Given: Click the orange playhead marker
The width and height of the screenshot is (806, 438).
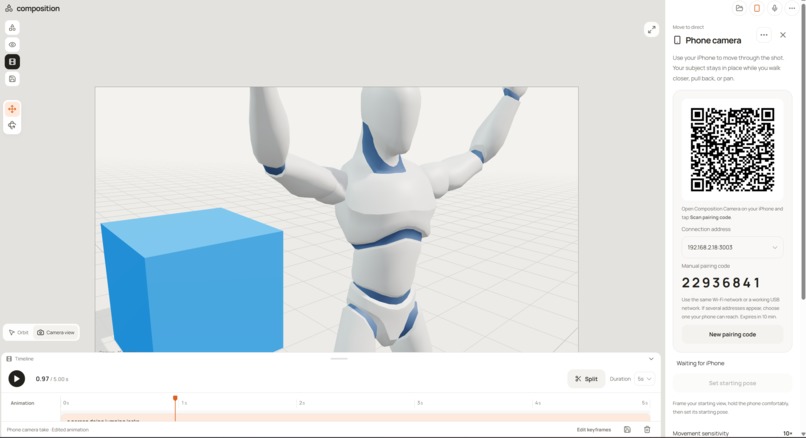Looking at the screenshot, I should 175,398.
